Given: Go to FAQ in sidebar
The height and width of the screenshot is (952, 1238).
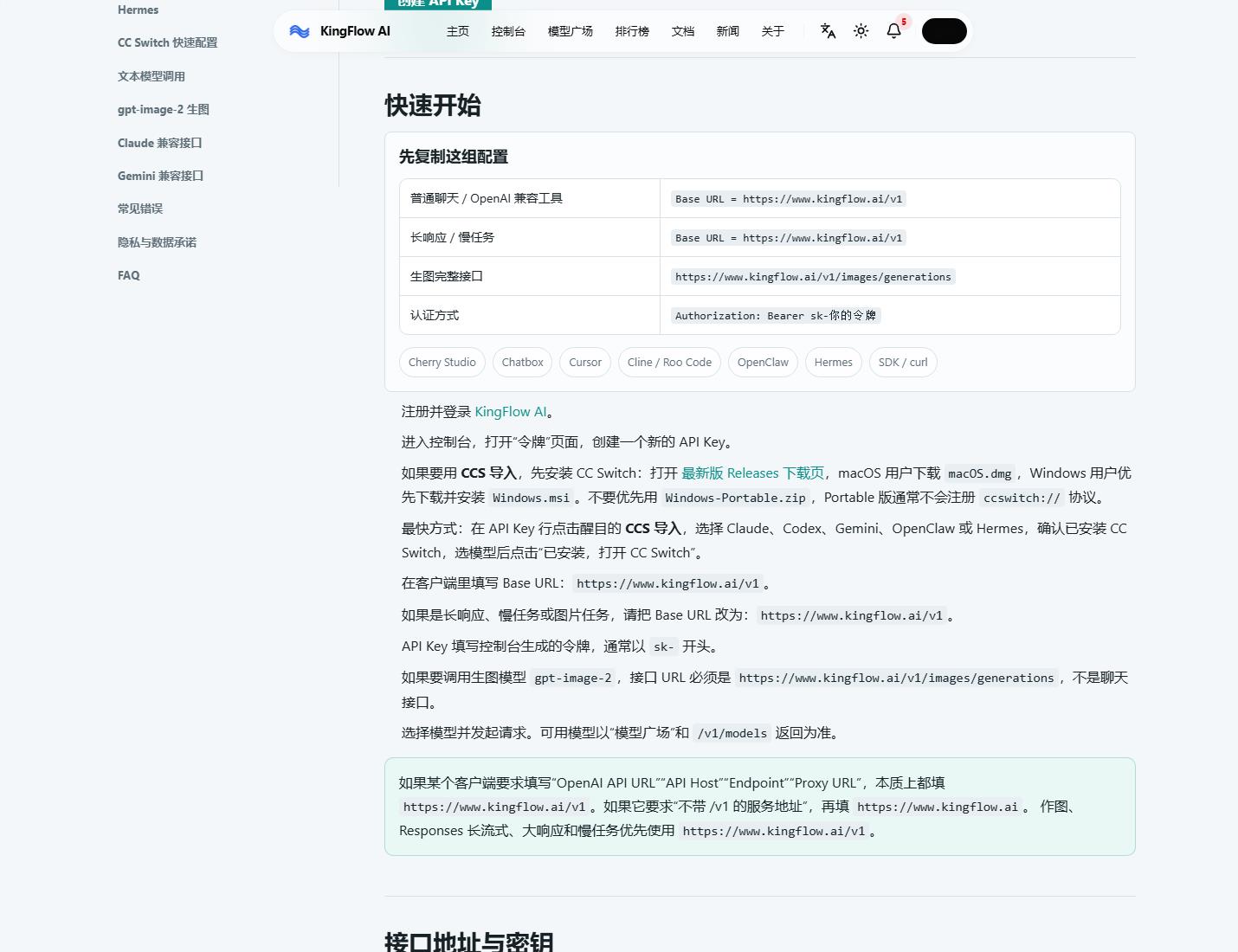Looking at the screenshot, I should (x=129, y=275).
